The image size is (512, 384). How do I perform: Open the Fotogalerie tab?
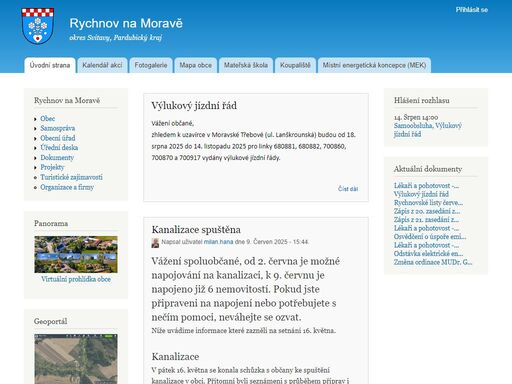pyautogui.click(x=151, y=65)
